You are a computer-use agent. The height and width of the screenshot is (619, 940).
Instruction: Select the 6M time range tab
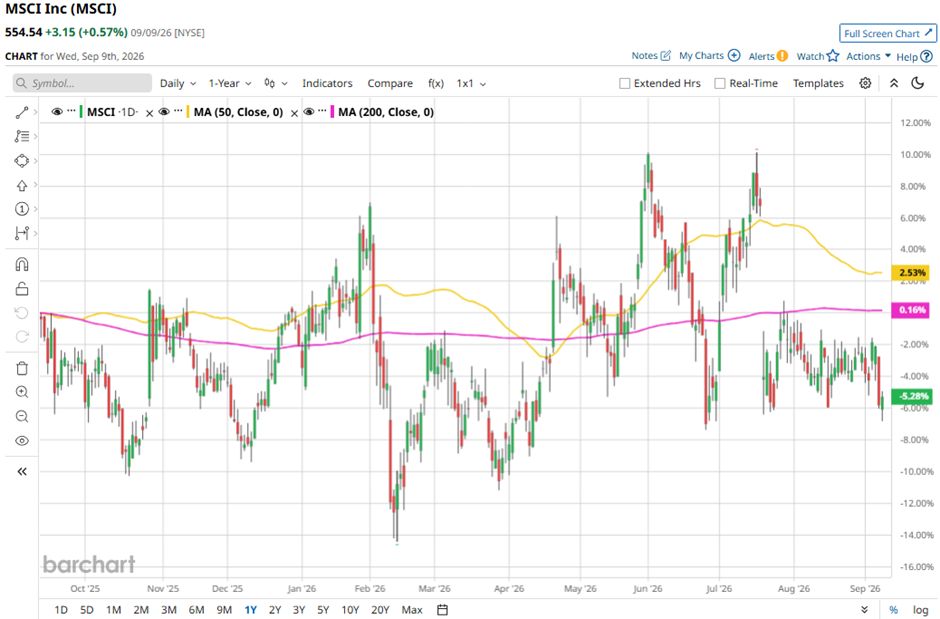click(x=196, y=609)
